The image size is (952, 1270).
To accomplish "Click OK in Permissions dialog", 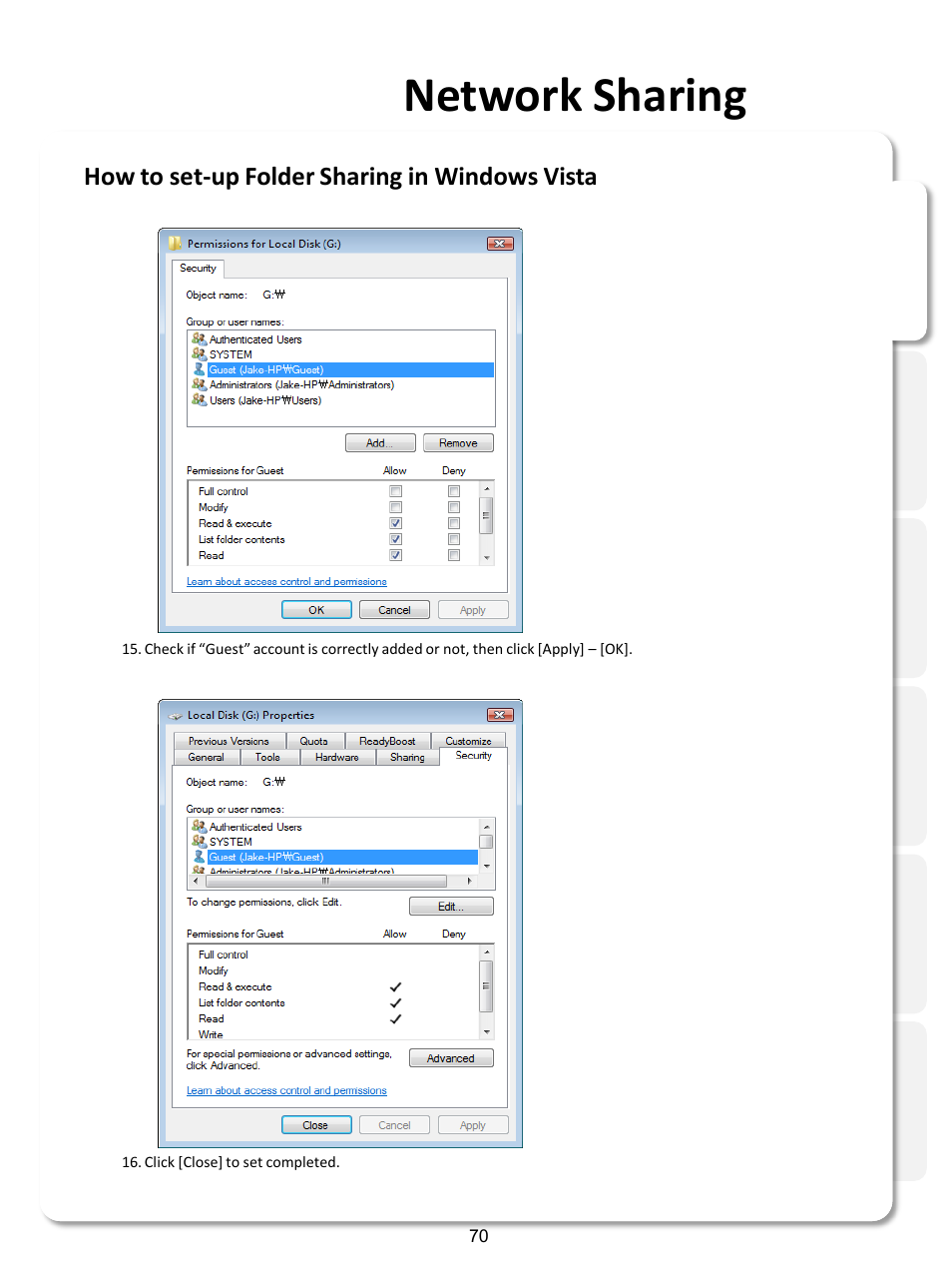I will pyautogui.click(x=316, y=610).
